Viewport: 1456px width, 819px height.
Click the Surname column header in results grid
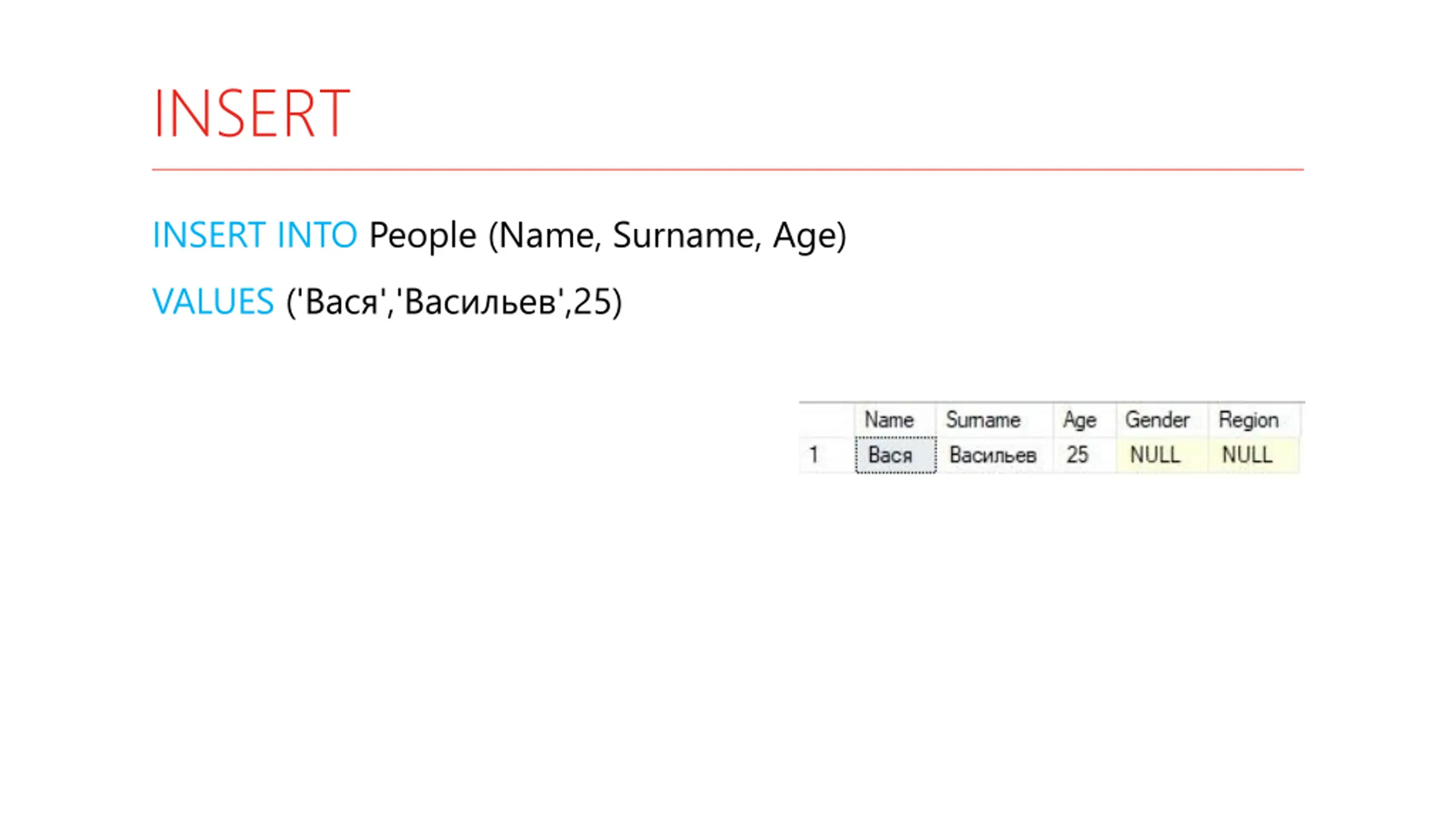point(983,420)
